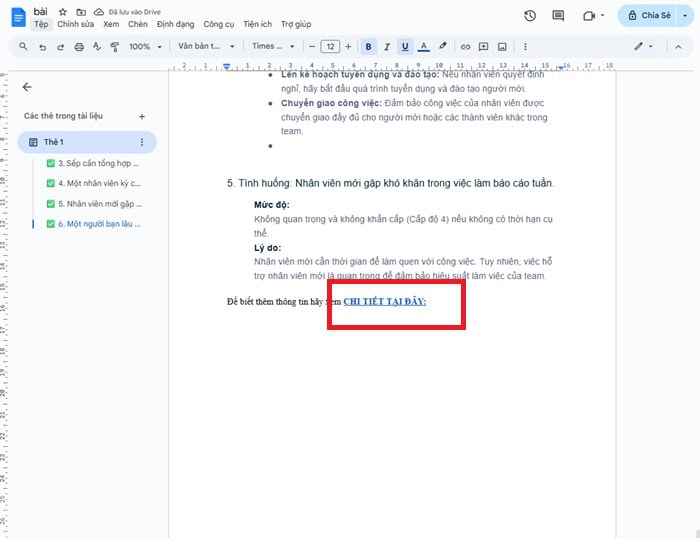
Task: Open the Định dạng menu
Action: click(x=175, y=24)
